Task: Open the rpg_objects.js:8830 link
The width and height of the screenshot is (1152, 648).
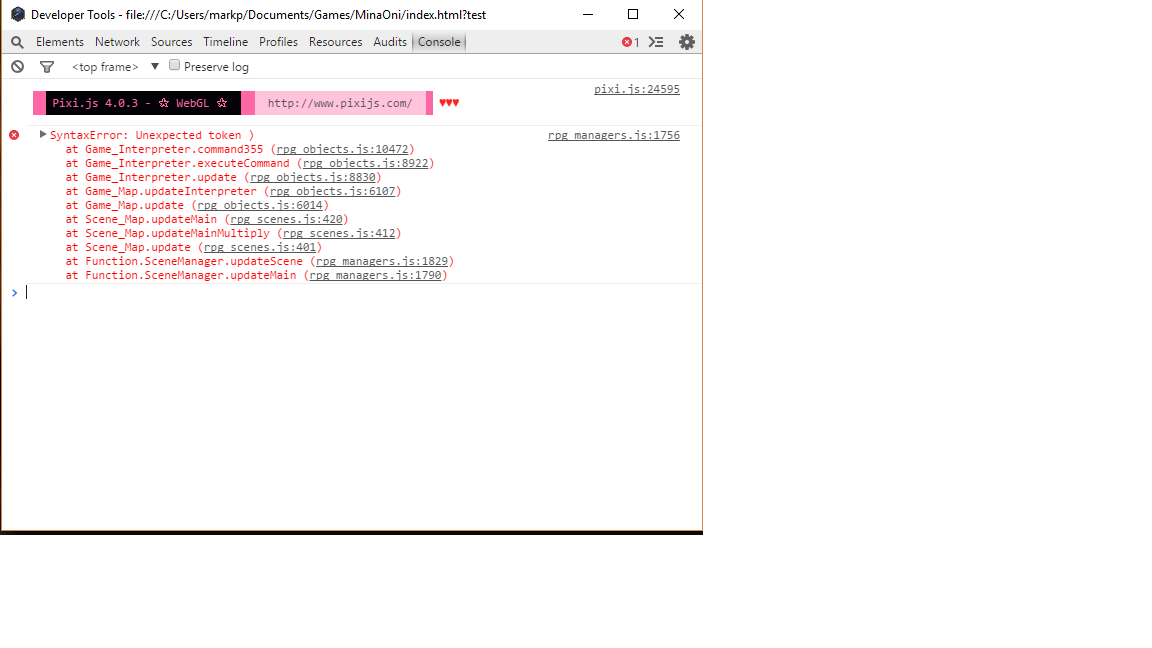Action: point(312,177)
